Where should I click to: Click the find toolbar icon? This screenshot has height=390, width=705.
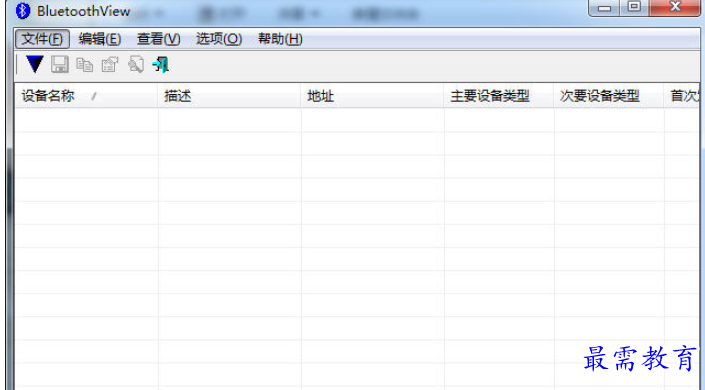[136, 64]
